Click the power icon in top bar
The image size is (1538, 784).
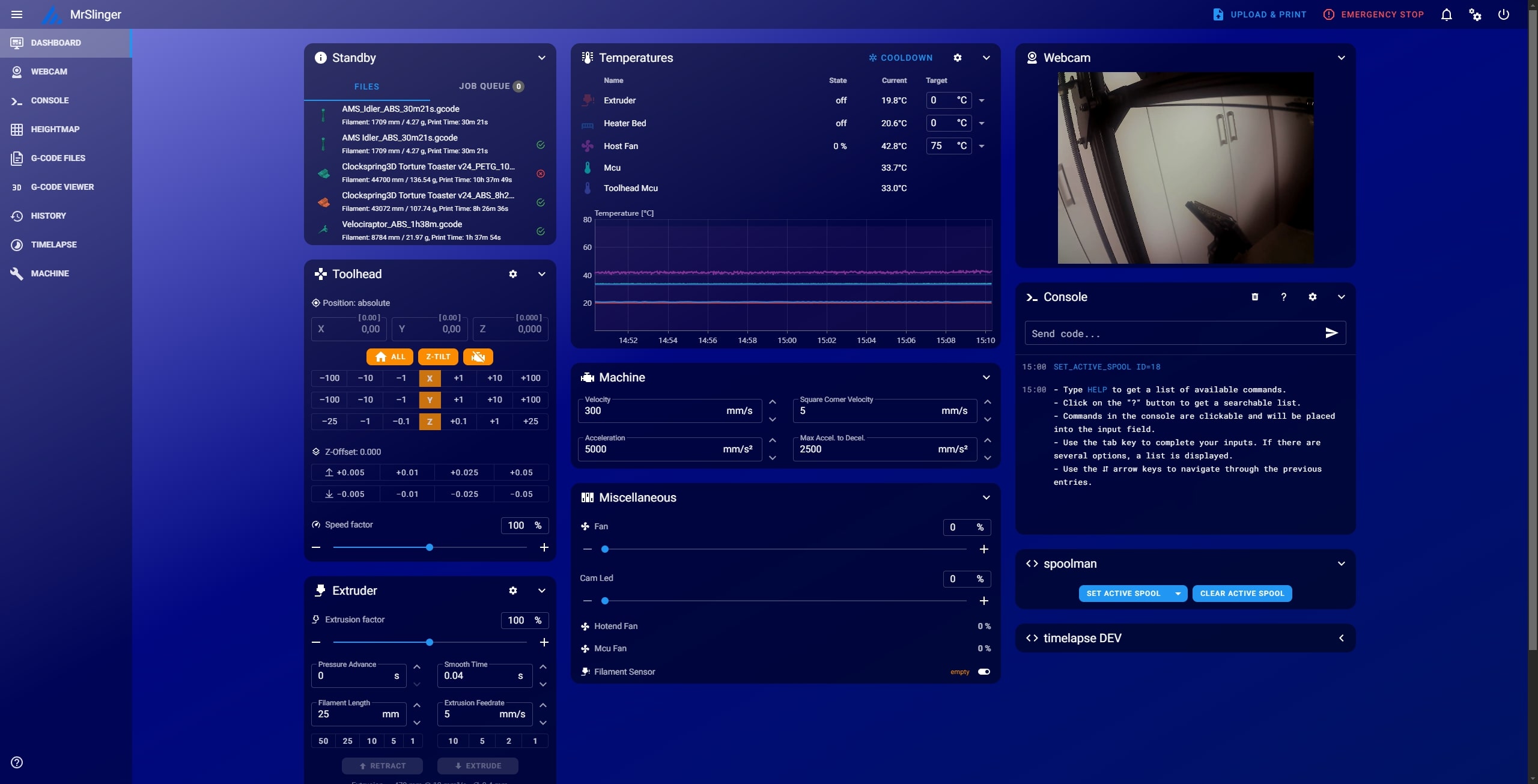coord(1503,14)
